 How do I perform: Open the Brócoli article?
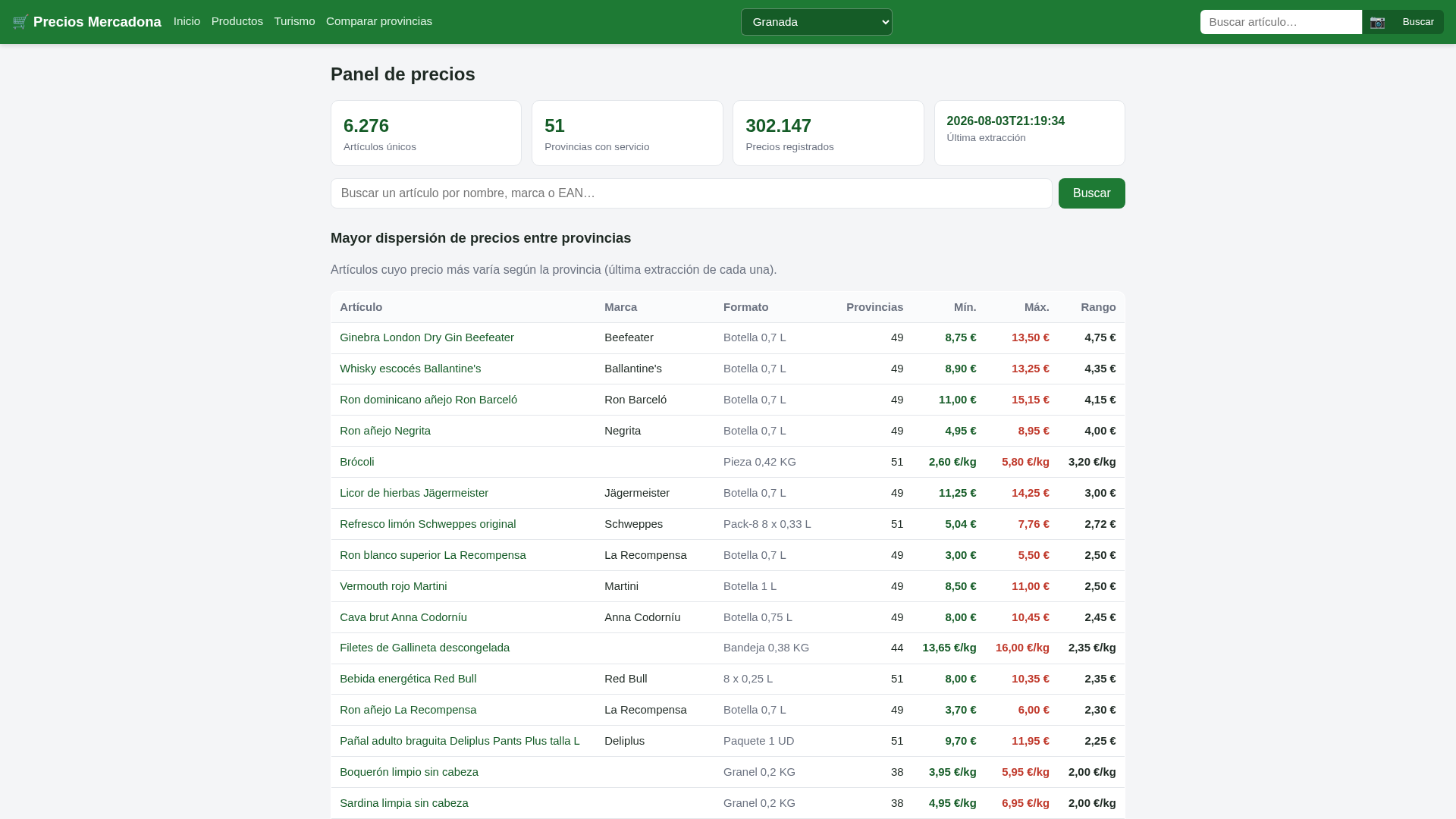pyautogui.click(x=357, y=462)
